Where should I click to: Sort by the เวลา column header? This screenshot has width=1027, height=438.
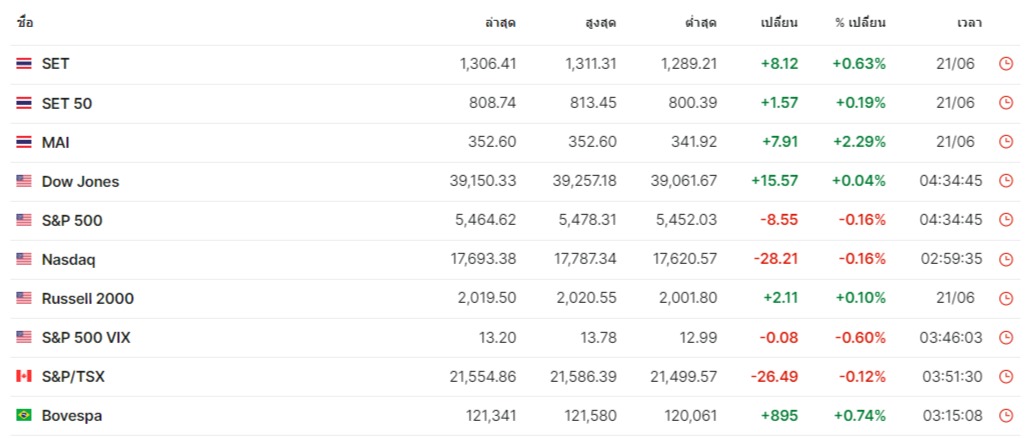click(968, 22)
